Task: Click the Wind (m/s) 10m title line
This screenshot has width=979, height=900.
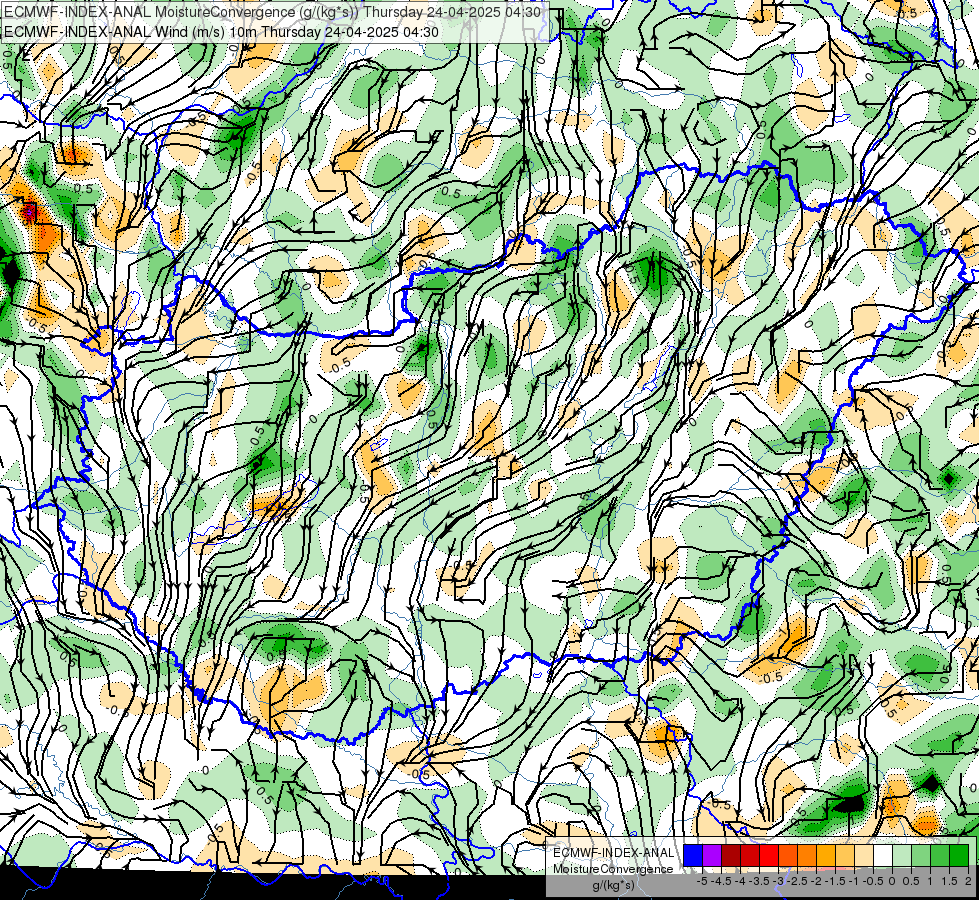Action: (x=221, y=32)
